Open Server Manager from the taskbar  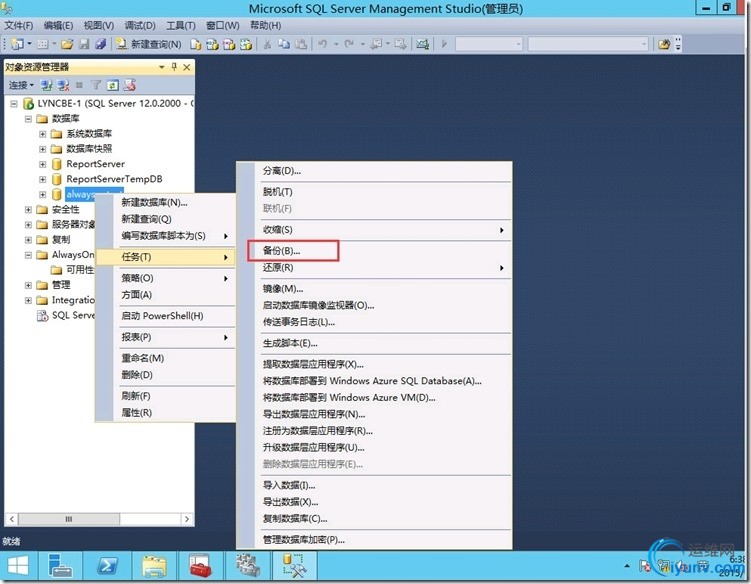point(60,567)
